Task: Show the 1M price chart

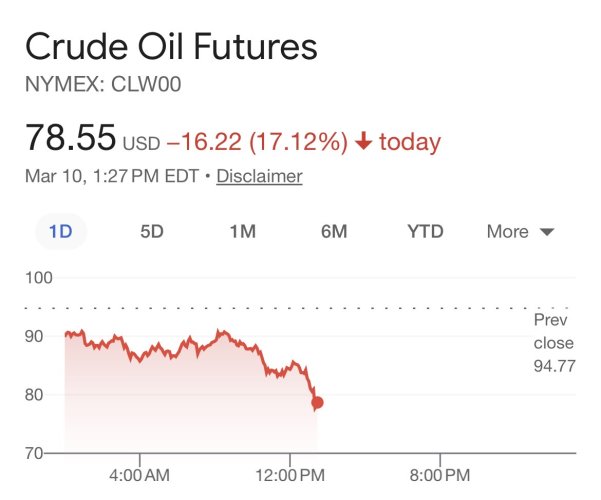Action: pos(242,232)
